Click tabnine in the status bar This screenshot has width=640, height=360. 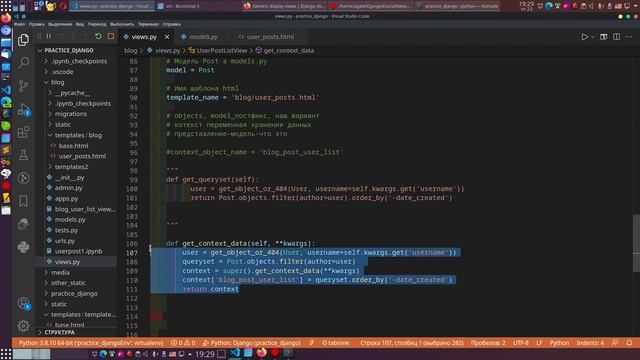point(336,343)
